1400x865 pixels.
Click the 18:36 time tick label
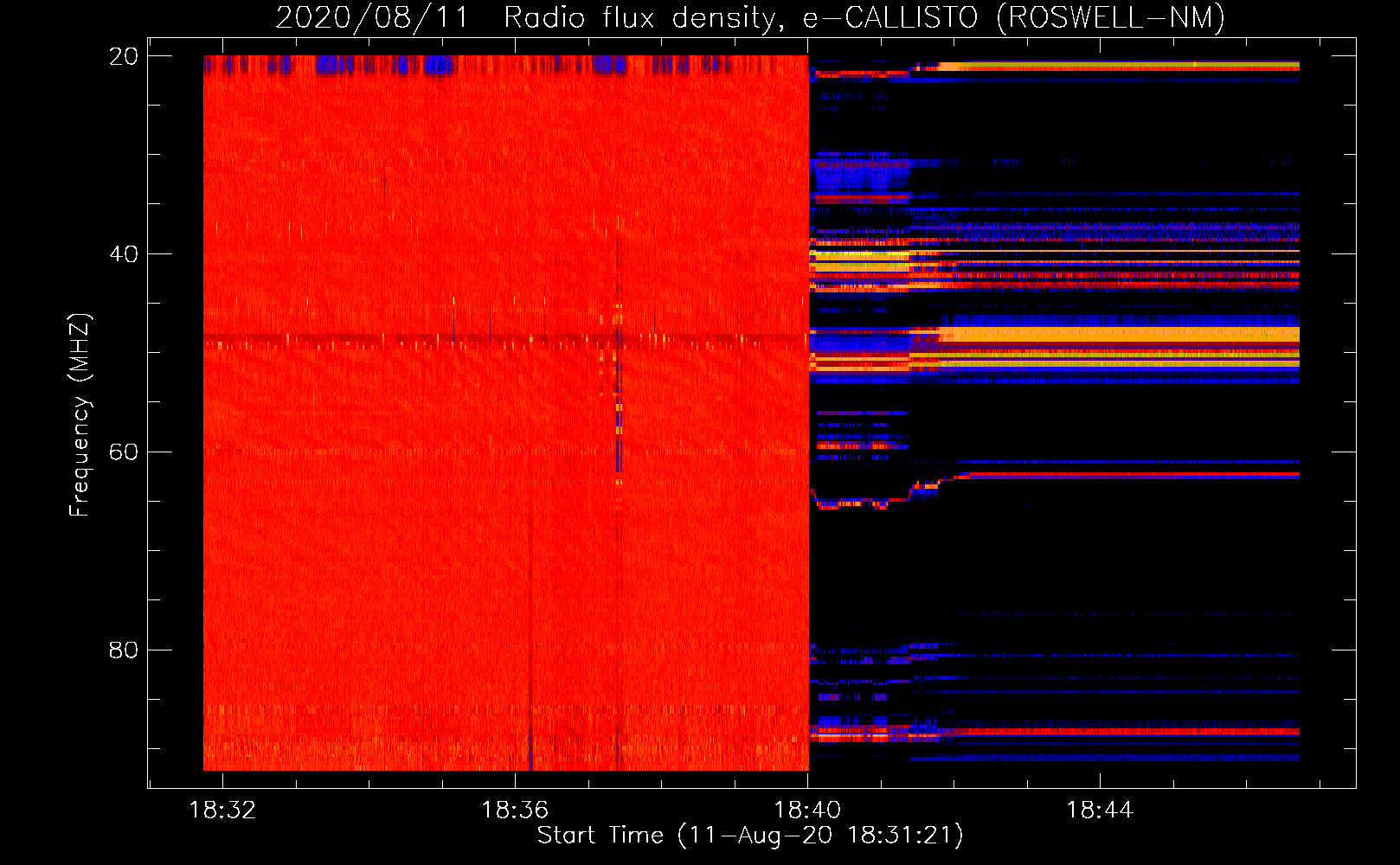(515, 811)
